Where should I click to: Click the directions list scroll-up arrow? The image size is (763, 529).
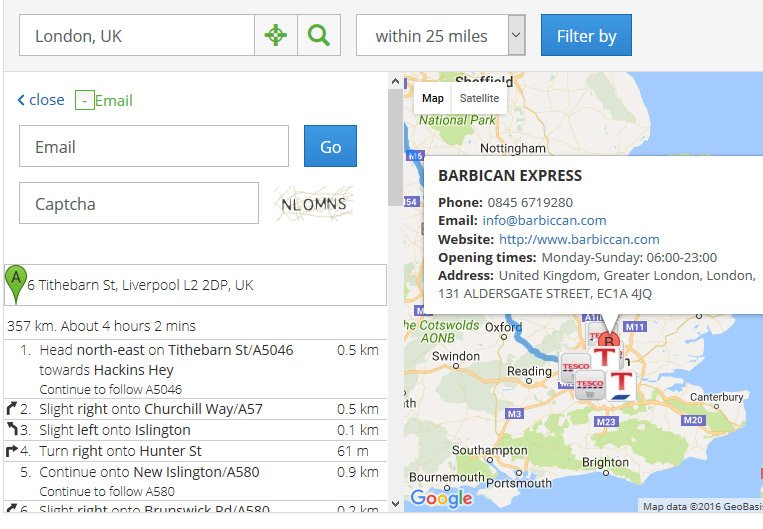tap(396, 81)
